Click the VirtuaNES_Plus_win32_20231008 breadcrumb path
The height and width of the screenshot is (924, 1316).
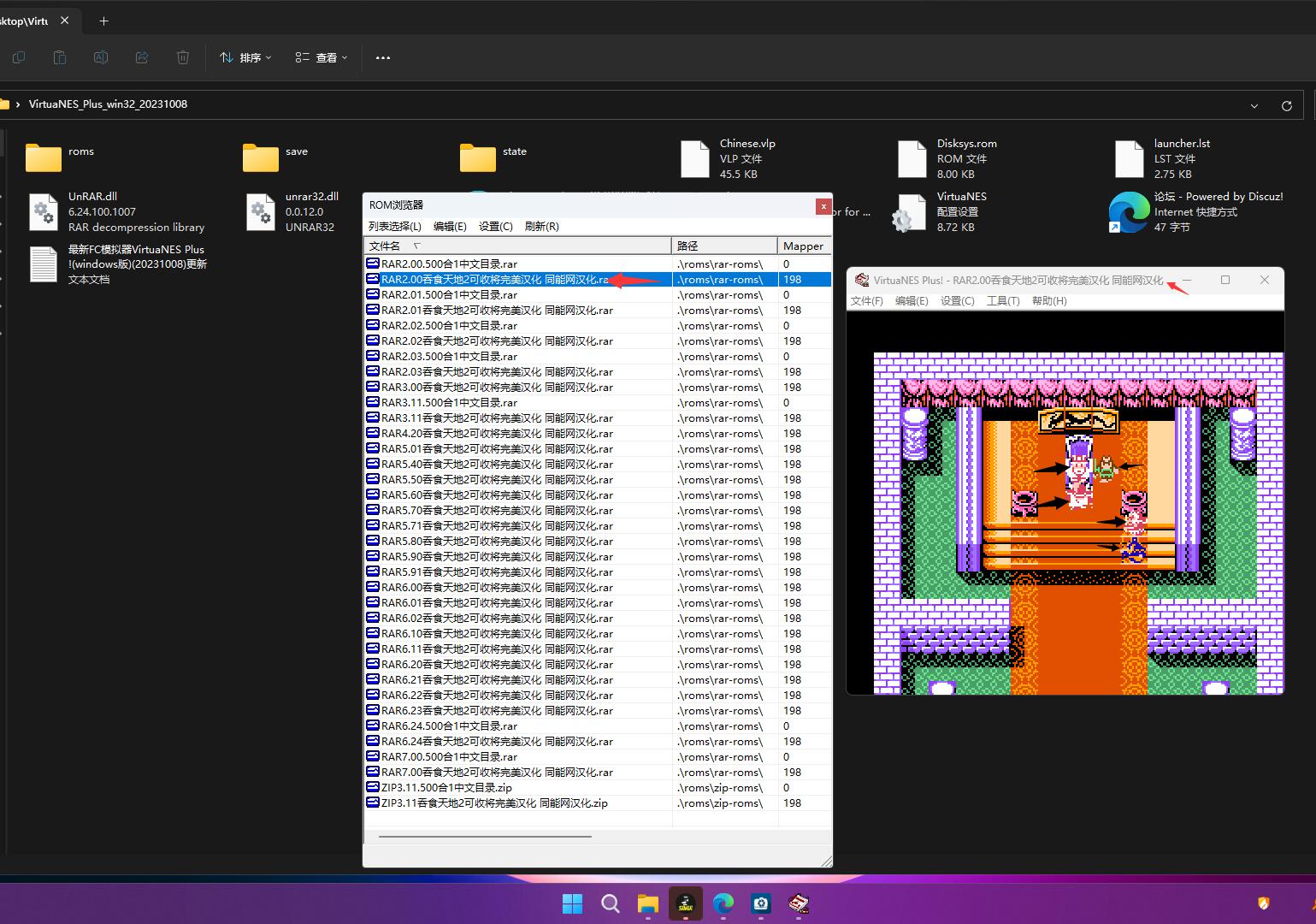108,104
